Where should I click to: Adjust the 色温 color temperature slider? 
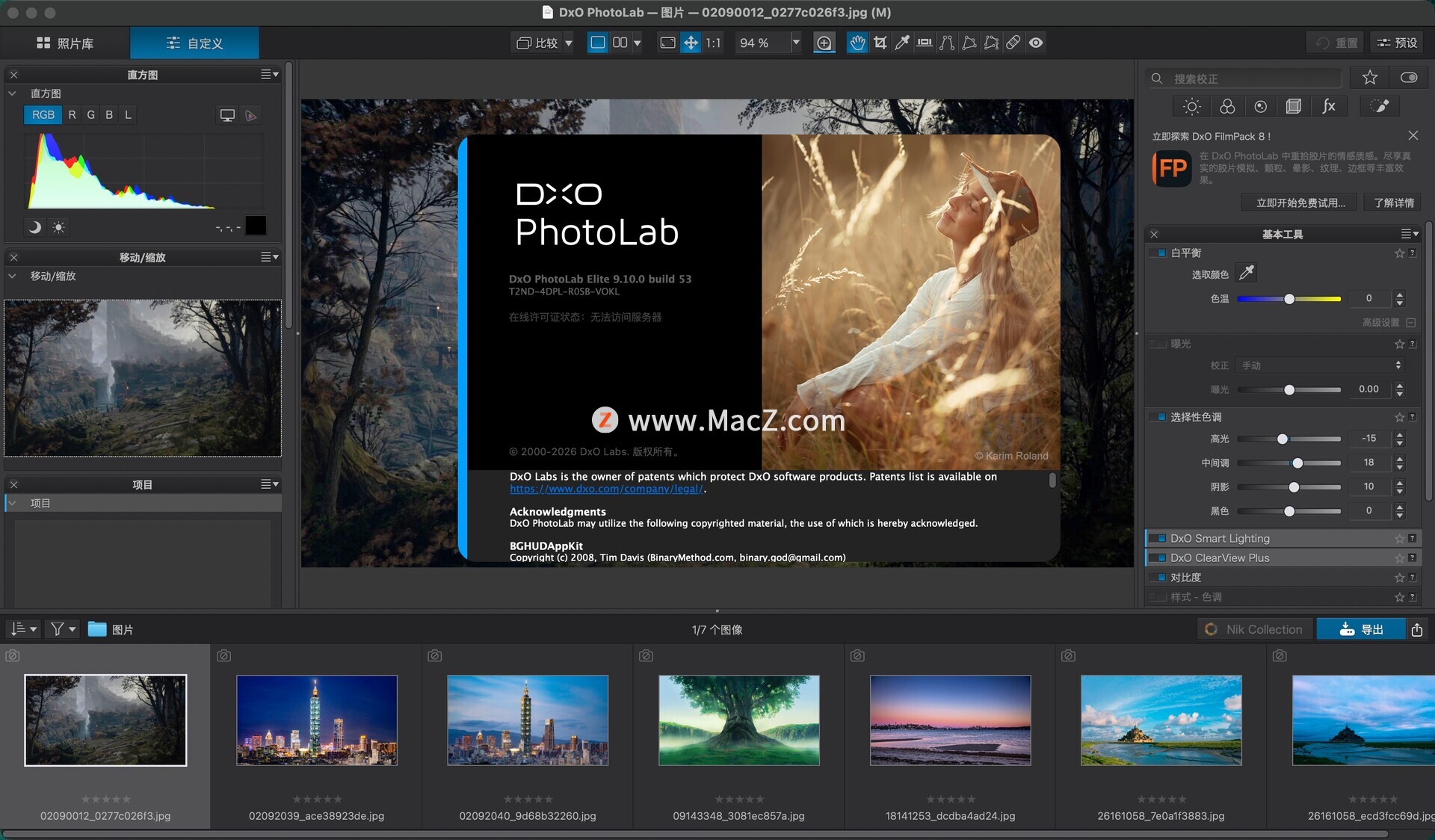tap(1289, 299)
